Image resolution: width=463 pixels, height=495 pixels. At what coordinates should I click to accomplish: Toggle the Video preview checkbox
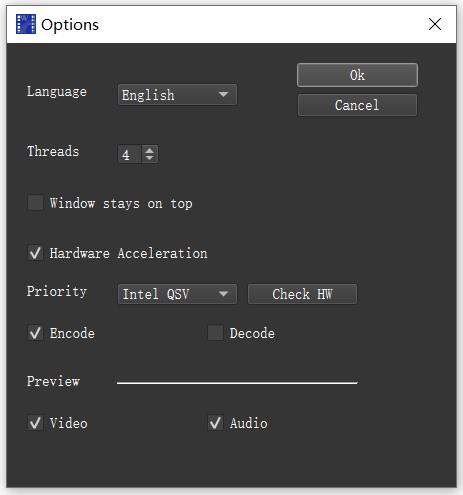[x=35, y=423]
